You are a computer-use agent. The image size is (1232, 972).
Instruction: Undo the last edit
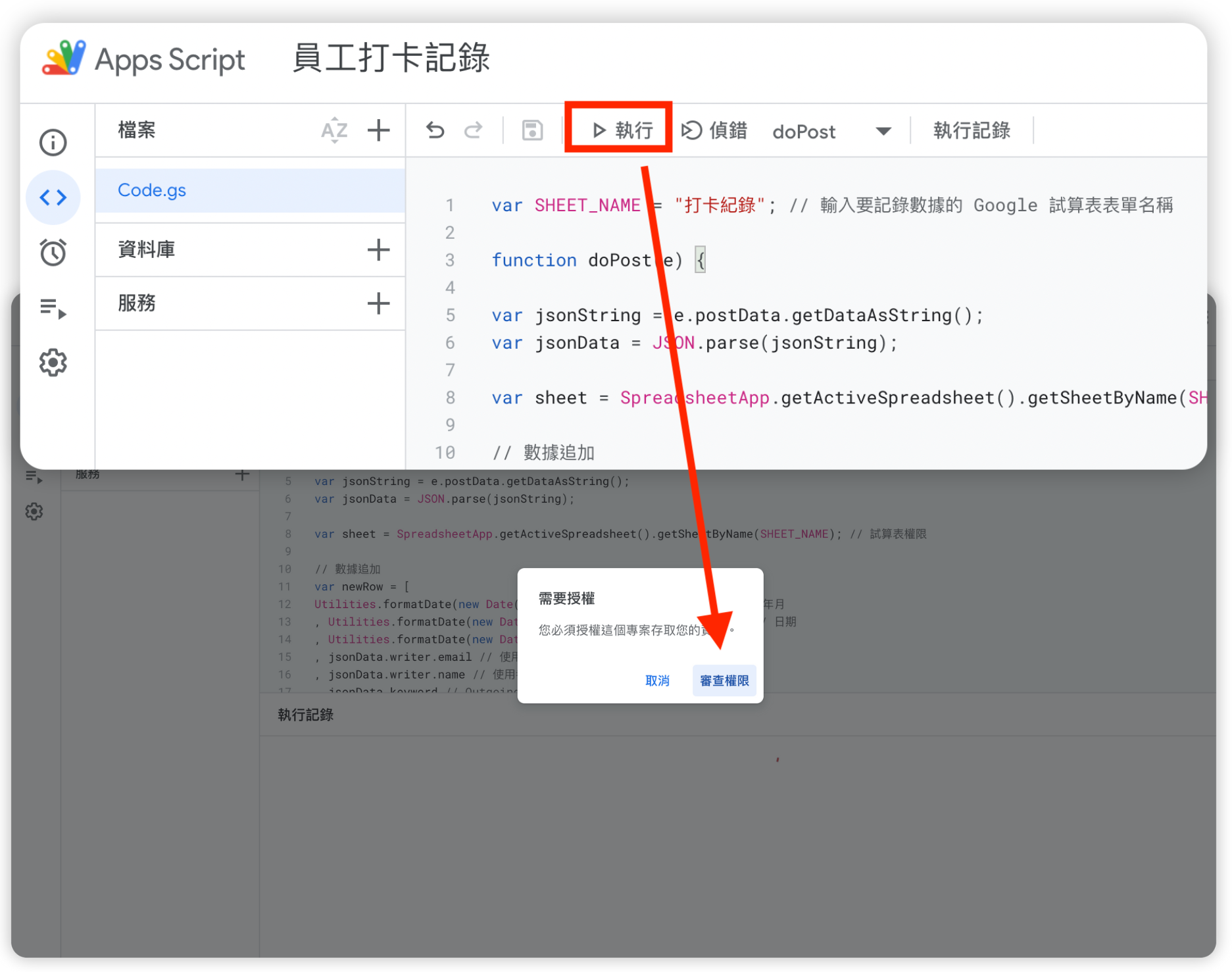435,130
